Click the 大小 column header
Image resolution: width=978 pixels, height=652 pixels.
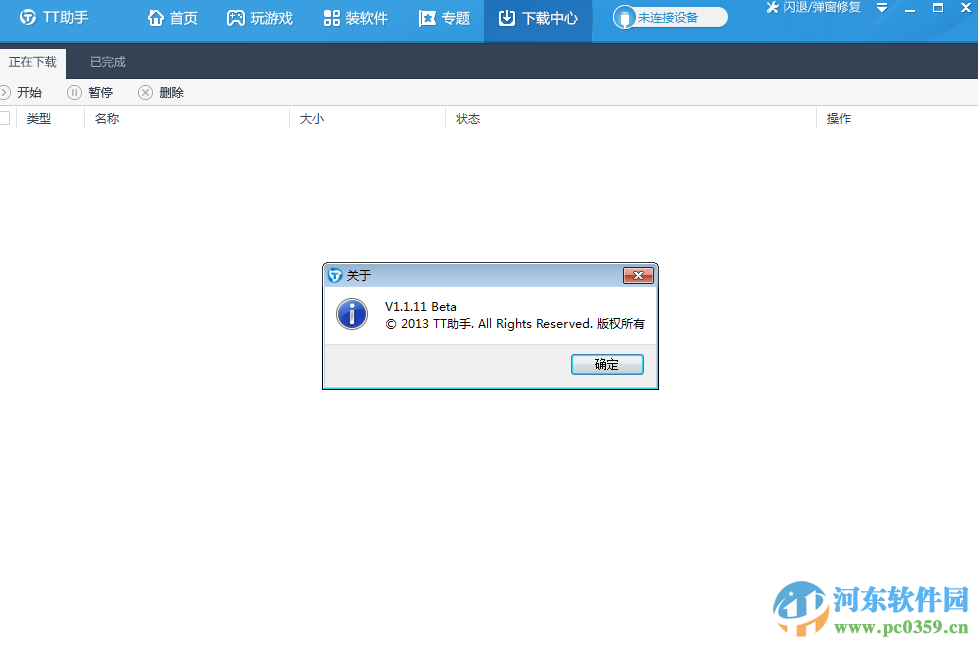coord(312,119)
